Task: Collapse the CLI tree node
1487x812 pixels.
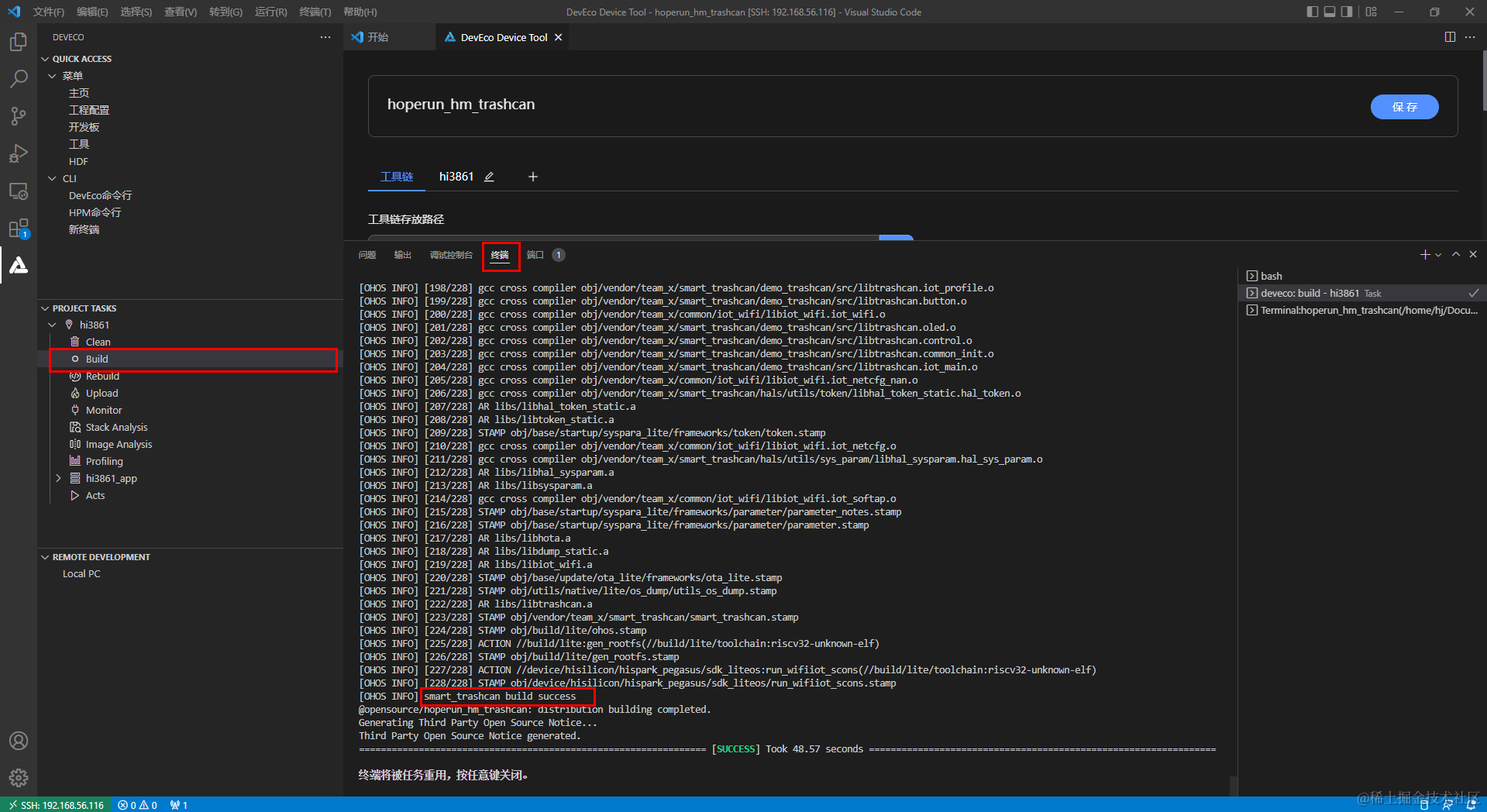Action: point(52,178)
